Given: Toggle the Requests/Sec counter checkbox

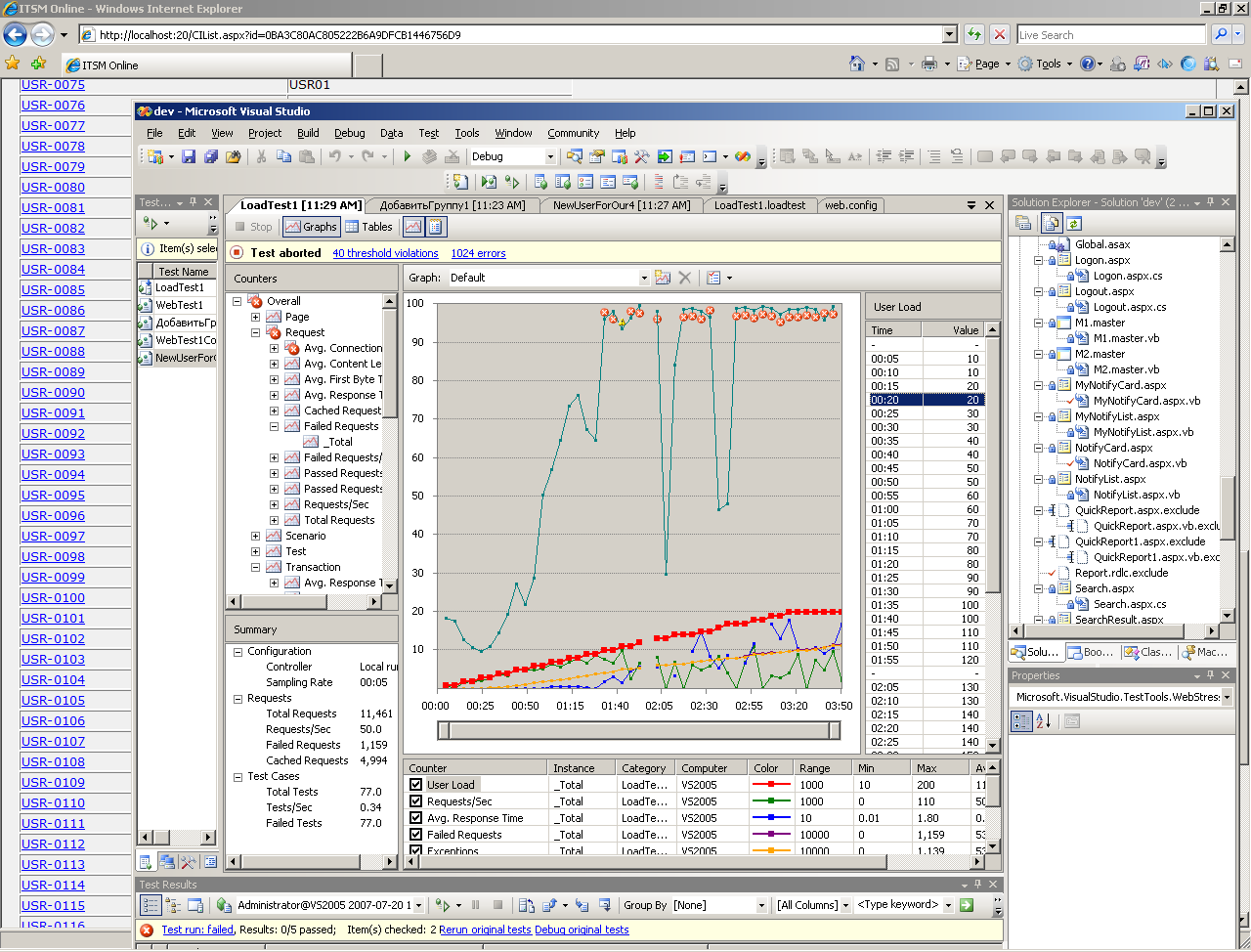Looking at the screenshot, I should [x=416, y=801].
